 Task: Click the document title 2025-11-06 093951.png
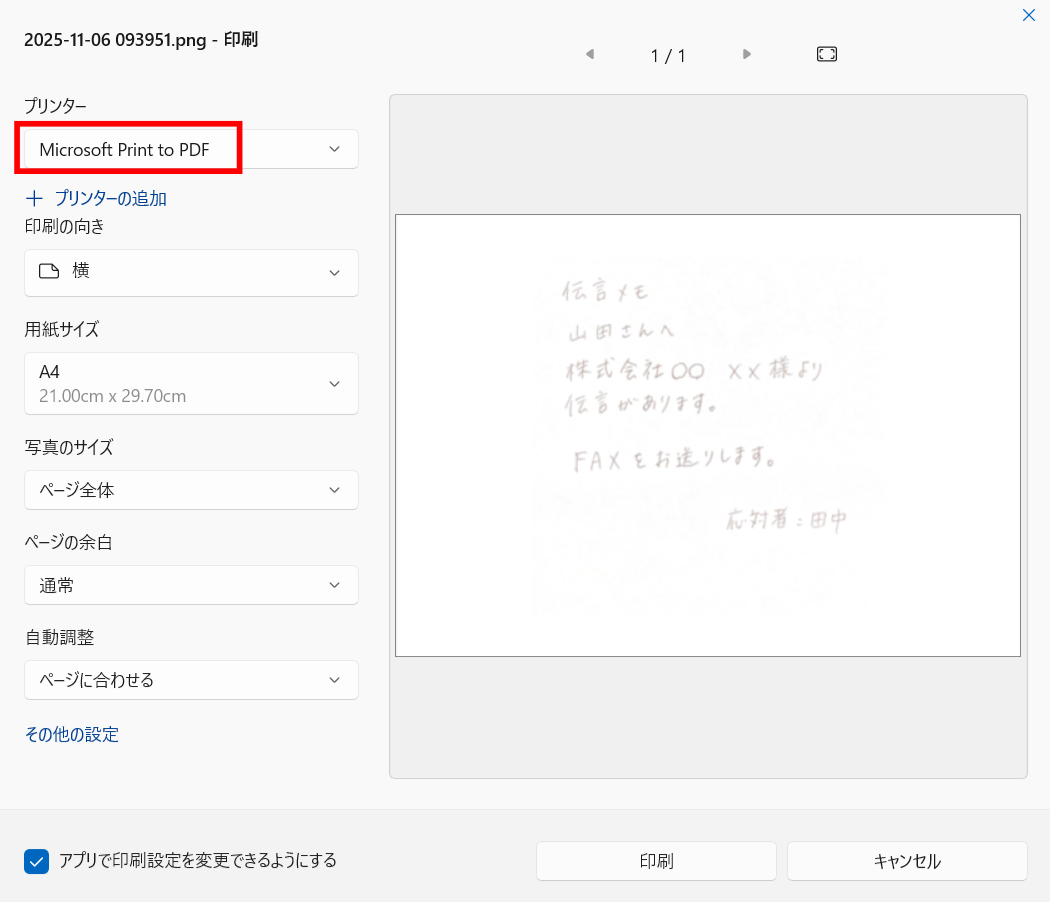click(140, 39)
